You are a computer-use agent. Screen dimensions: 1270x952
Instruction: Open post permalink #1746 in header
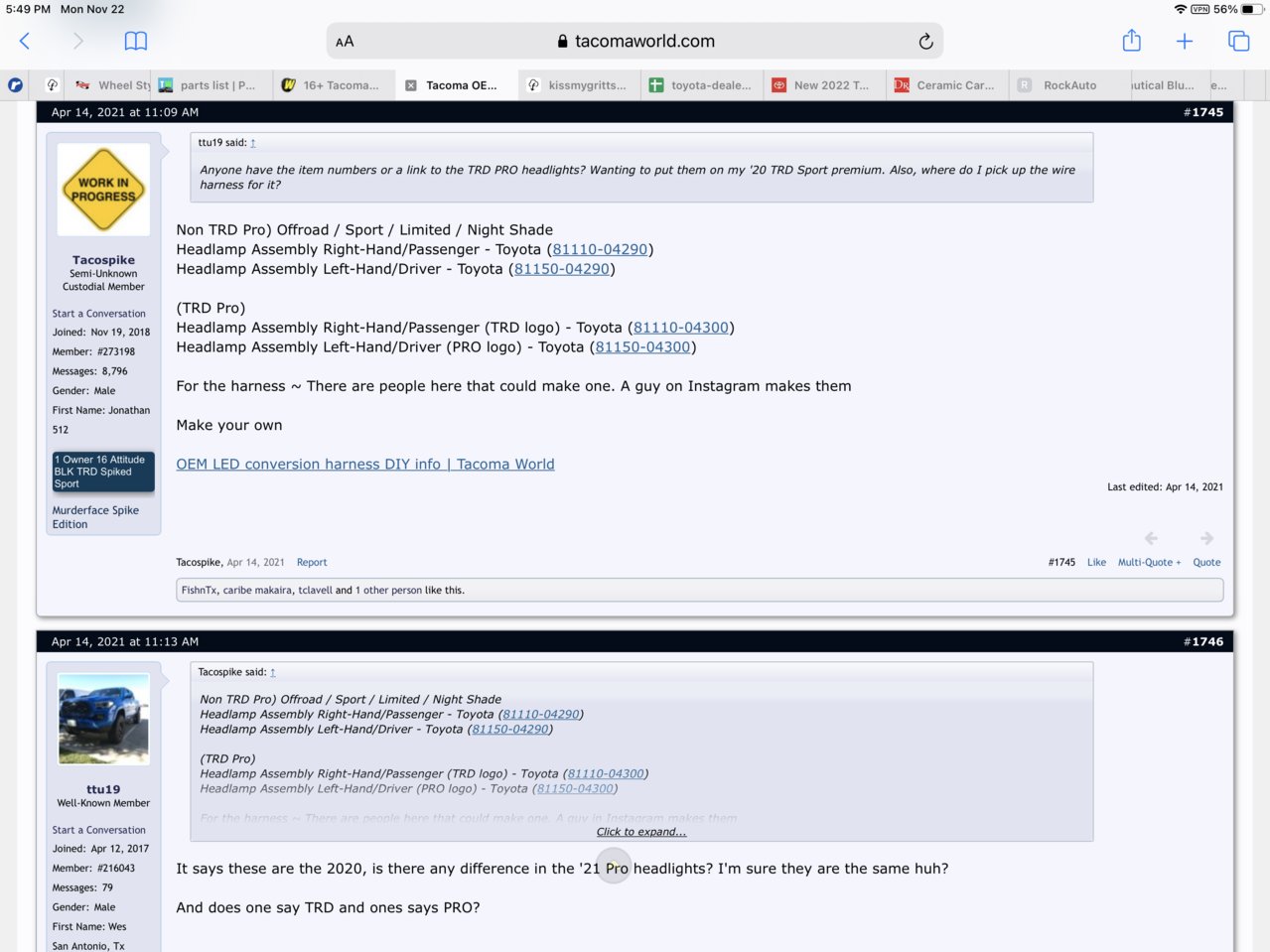[1203, 641]
